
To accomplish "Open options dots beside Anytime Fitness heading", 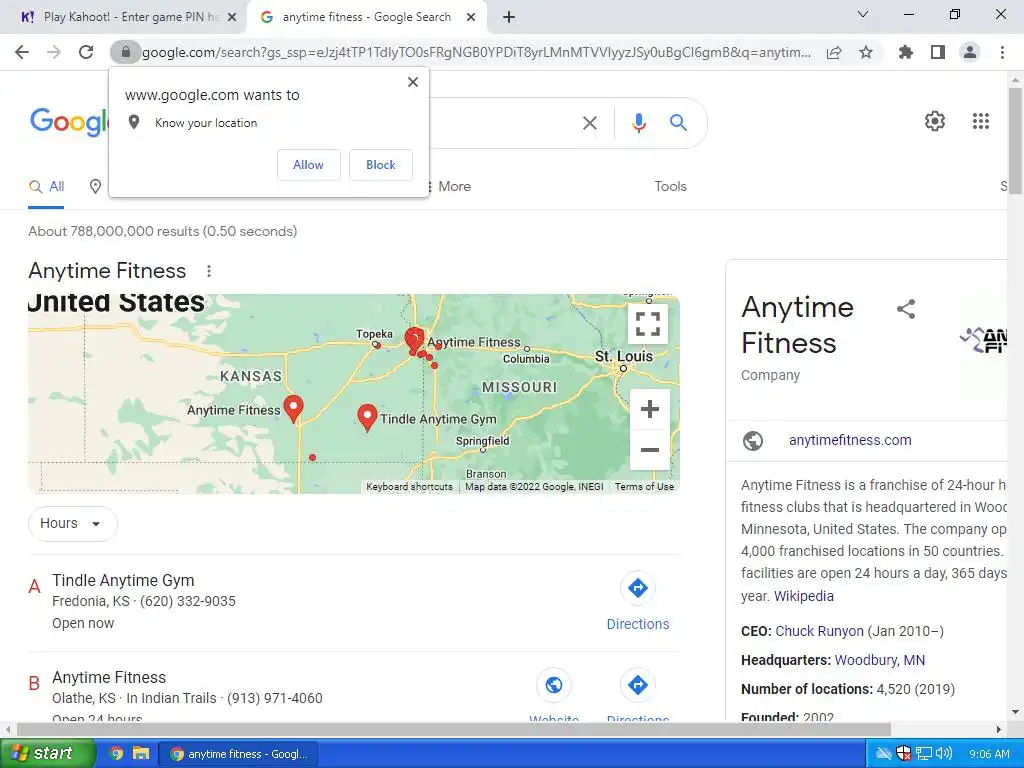I will (209, 271).
